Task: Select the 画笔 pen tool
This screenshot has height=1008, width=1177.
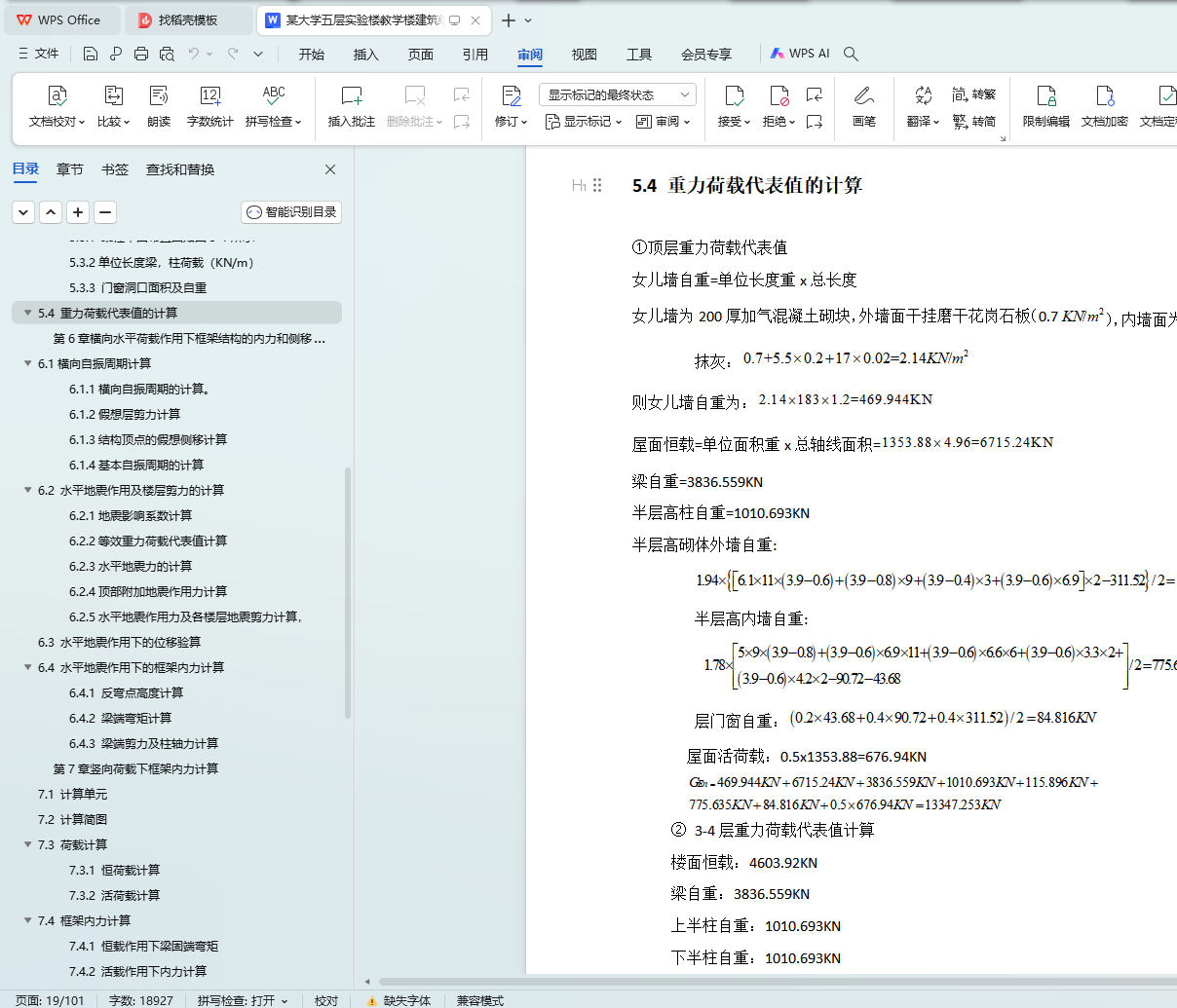Action: pyautogui.click(x=864, y=107)
